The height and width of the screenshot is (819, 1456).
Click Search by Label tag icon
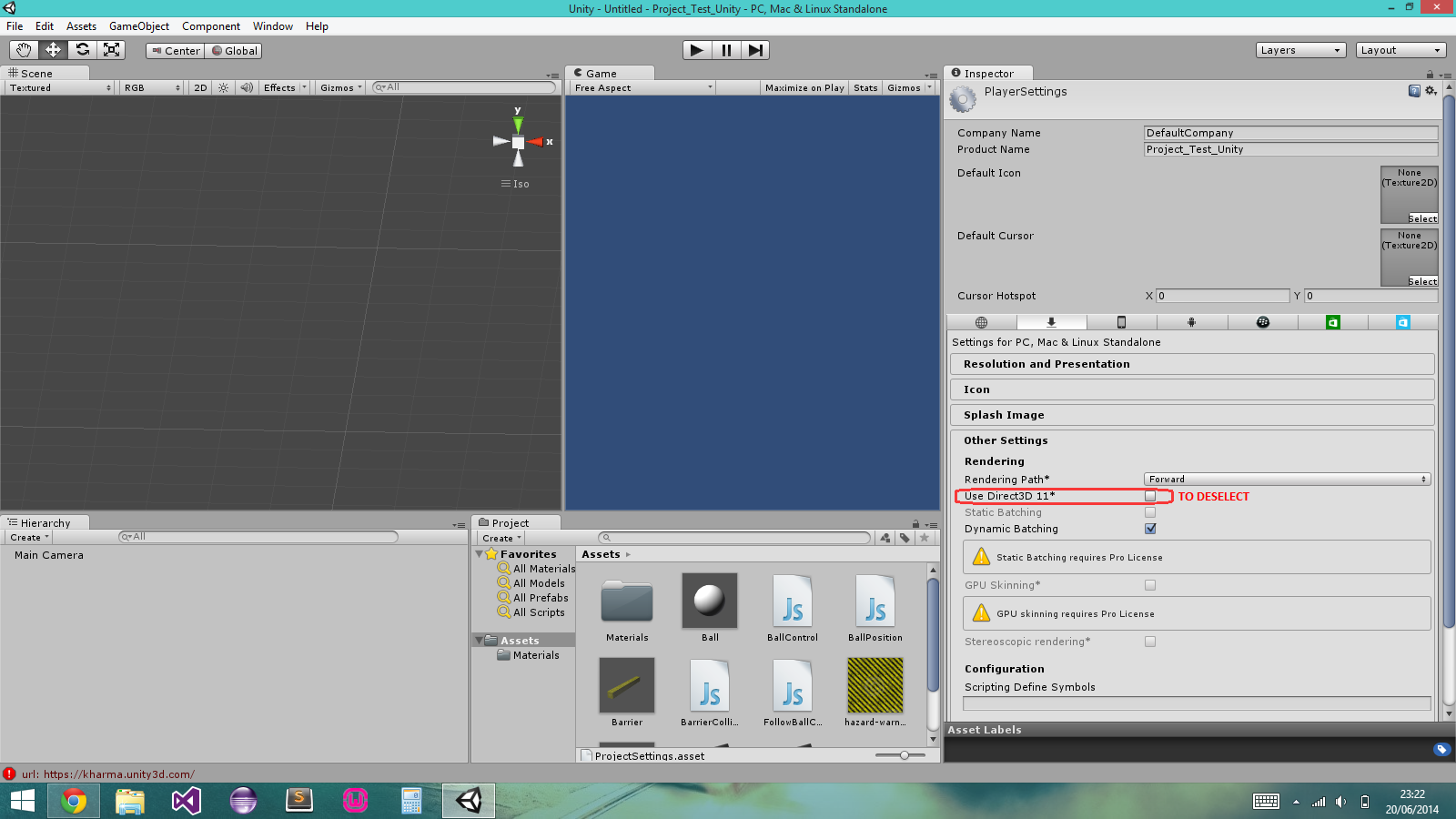(x=905, y=538)
